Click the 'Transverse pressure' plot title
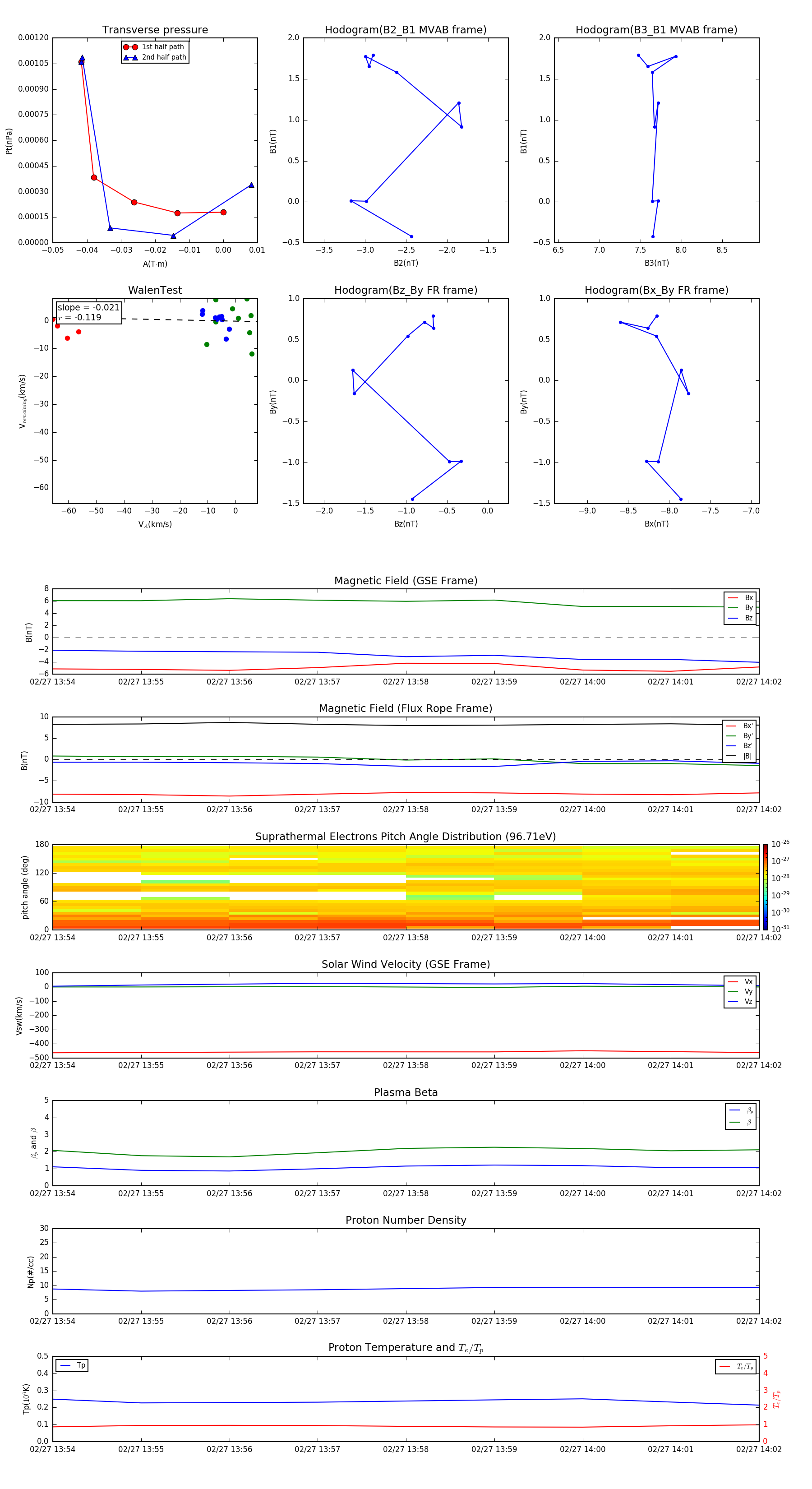The width and height of the screenshot is (812, 1489). point(155,30)
